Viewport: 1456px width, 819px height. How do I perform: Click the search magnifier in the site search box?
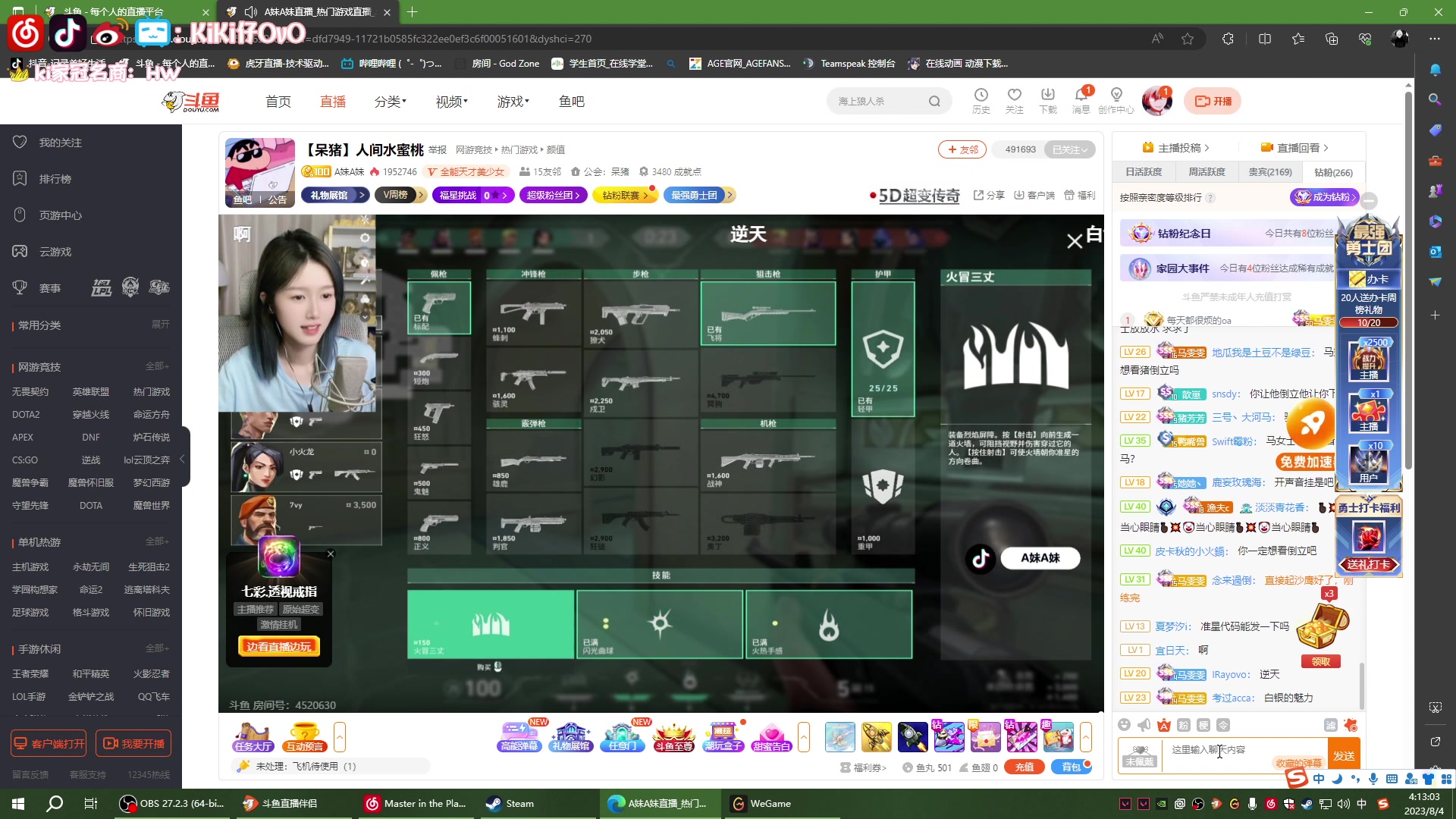pyautogui.click(x=934, y=101)
